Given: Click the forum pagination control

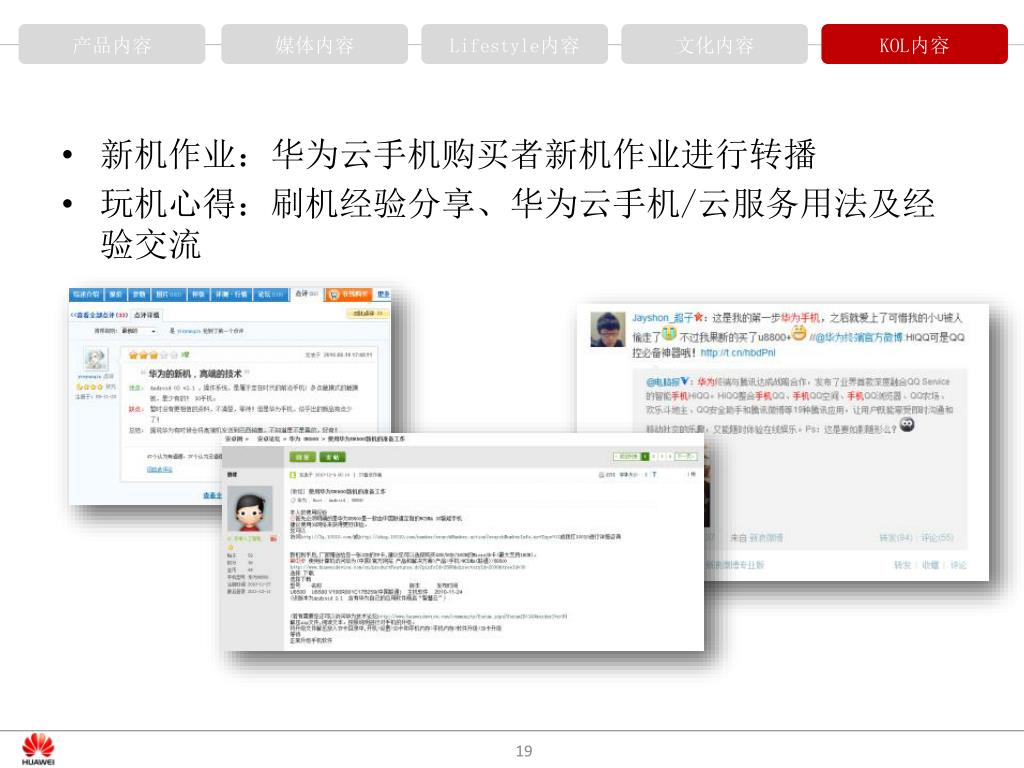Looking at the screenshot, I should (x=655, y=456).
